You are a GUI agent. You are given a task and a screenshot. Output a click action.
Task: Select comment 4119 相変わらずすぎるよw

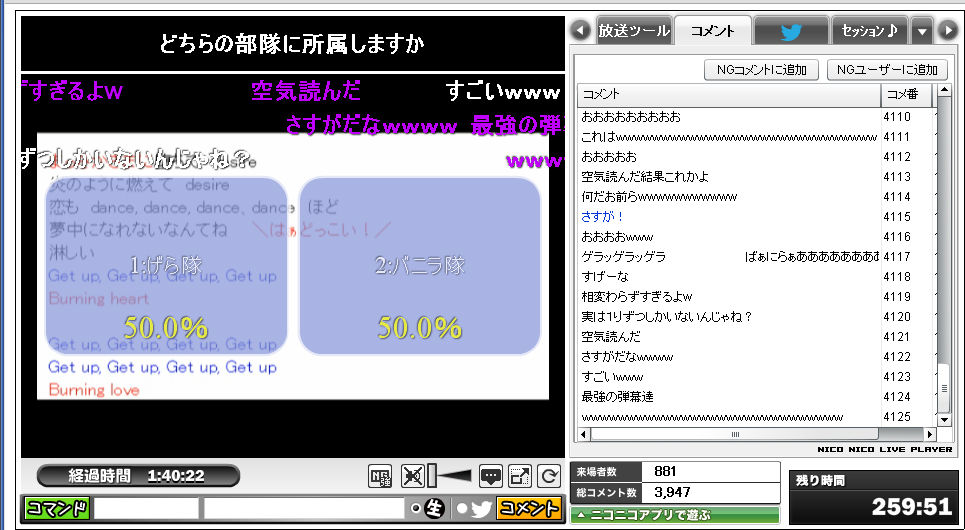(x=756, y=297)
